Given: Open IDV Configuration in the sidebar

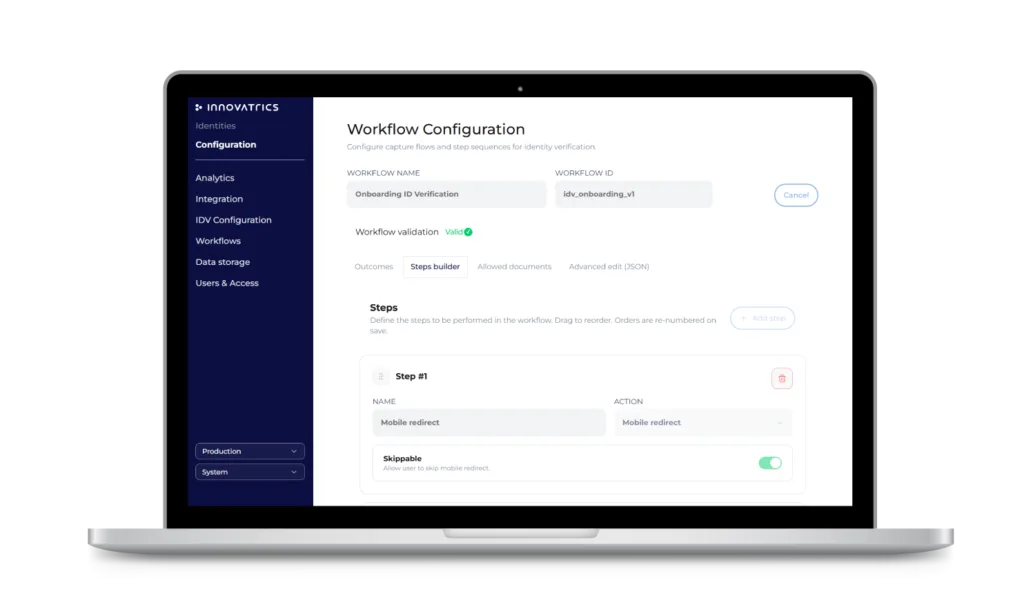Looking at the screenshot, I should (x=233, y=219).
